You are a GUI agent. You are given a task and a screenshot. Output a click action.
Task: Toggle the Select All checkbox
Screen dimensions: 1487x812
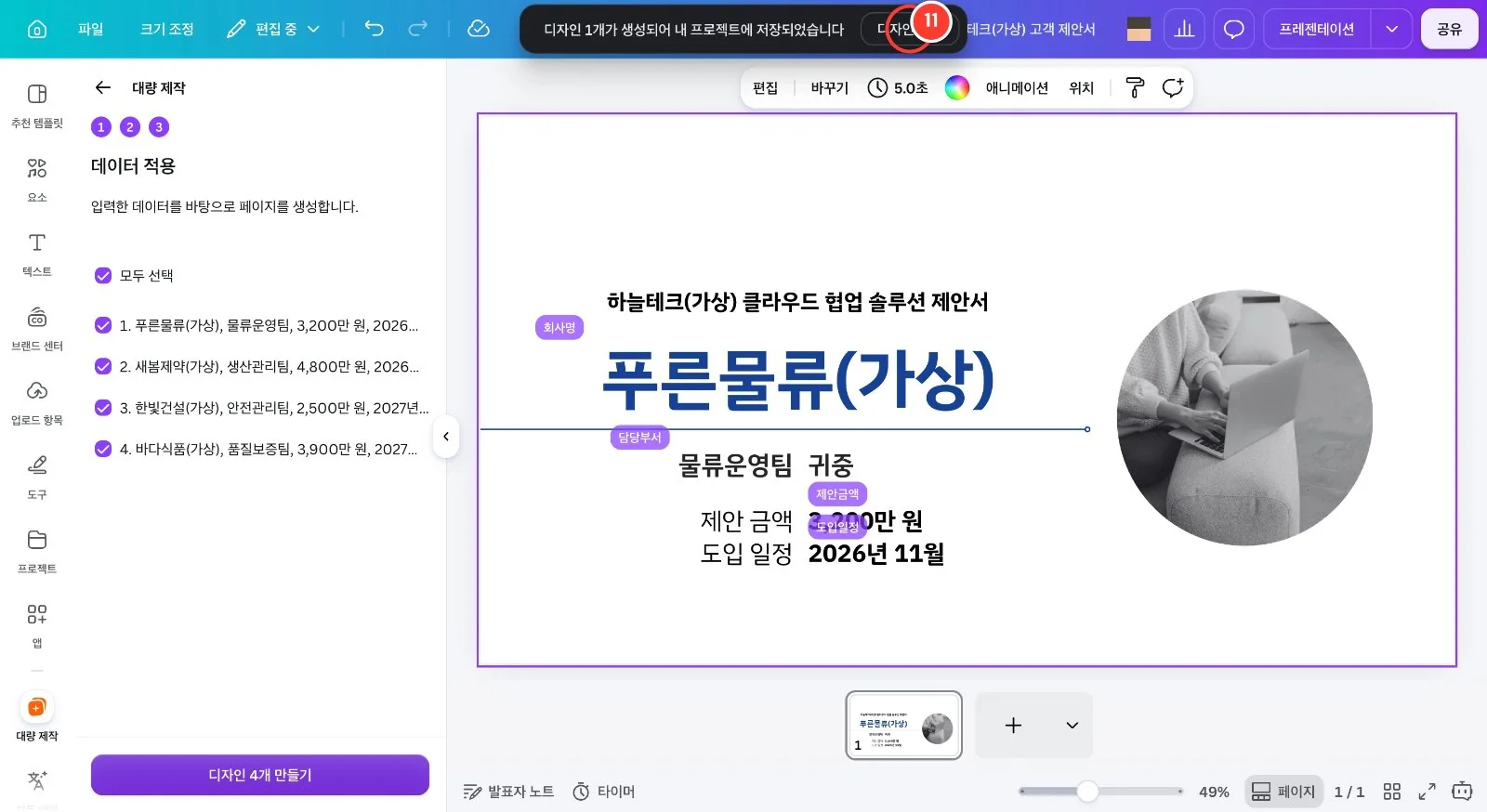pyautogui.click(x=103, y=275)
